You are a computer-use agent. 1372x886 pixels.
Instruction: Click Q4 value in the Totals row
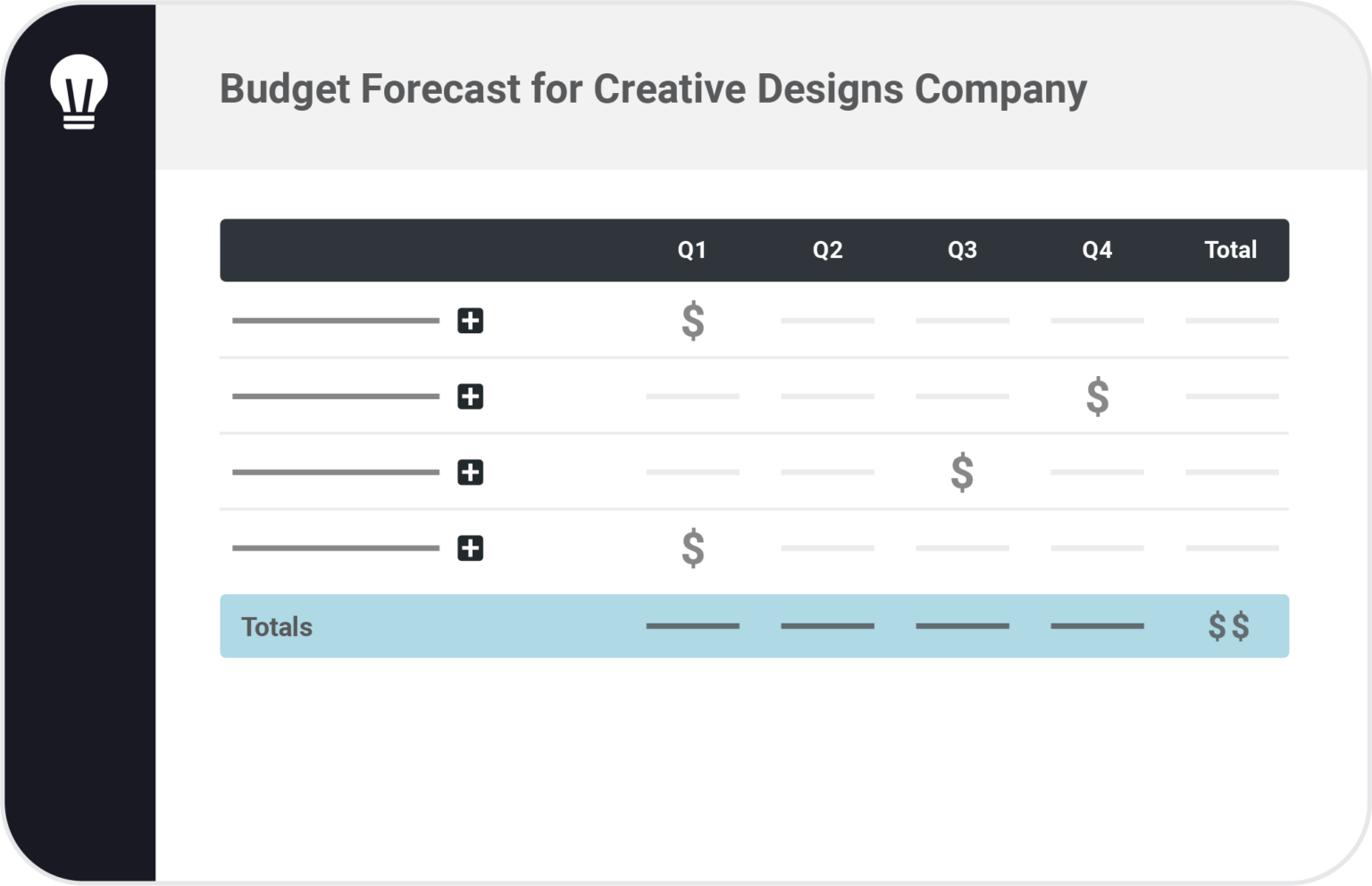1098,626
